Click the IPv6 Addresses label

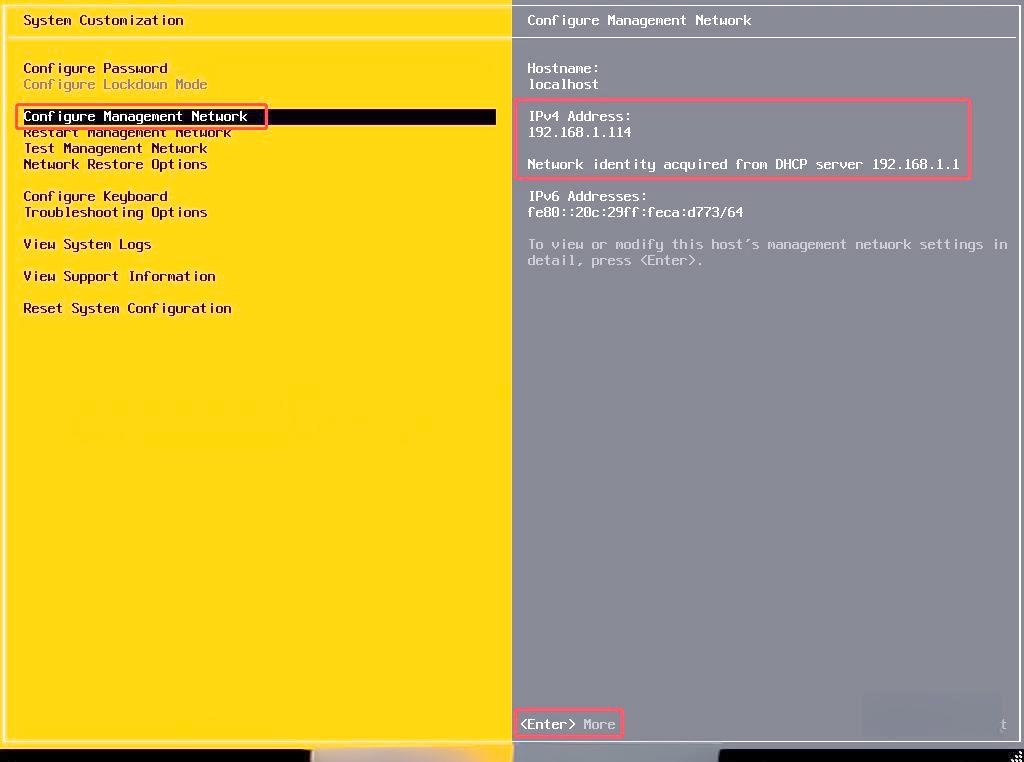click(x=587, y=197)
